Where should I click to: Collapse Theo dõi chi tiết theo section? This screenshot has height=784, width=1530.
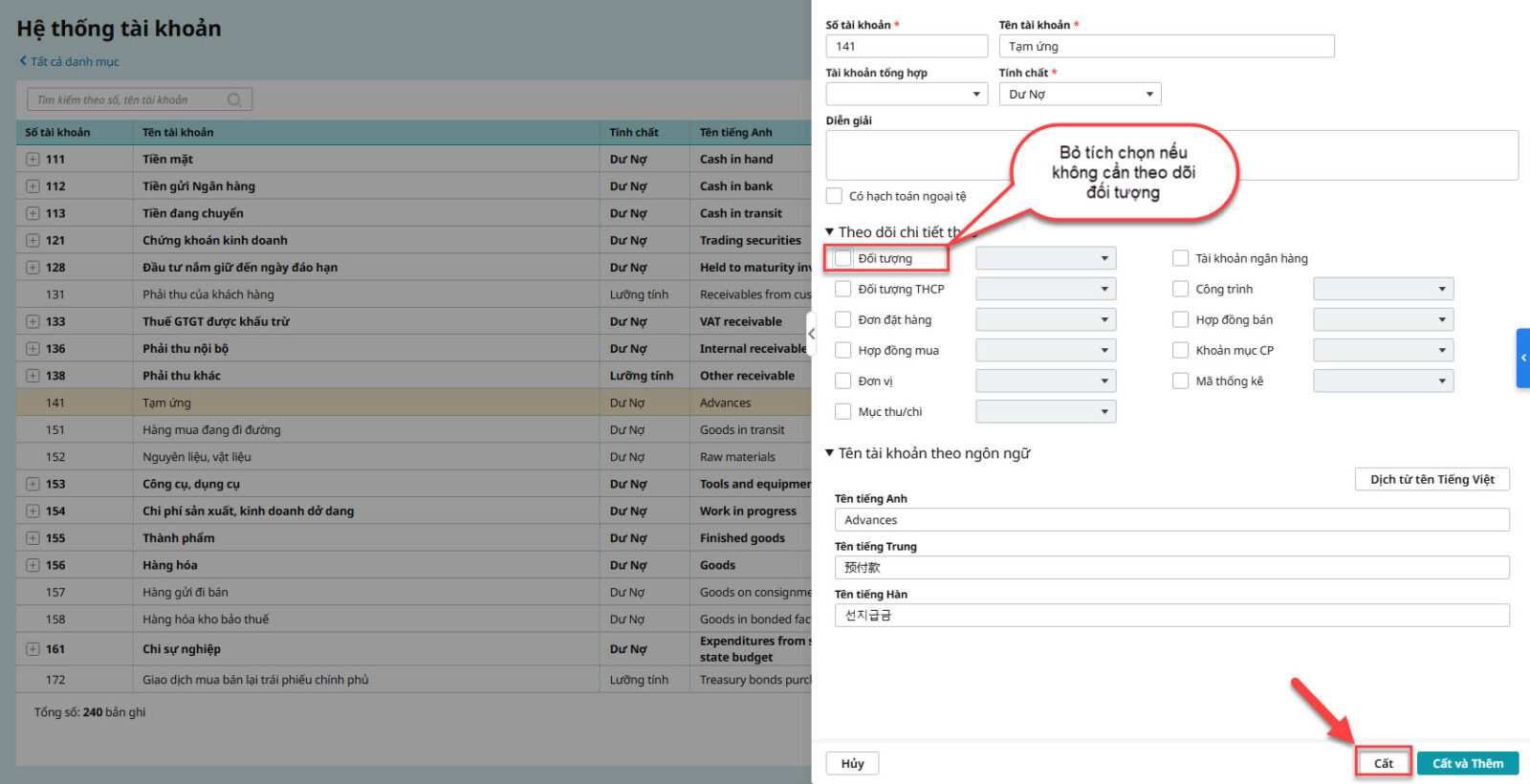click(830, 232)
